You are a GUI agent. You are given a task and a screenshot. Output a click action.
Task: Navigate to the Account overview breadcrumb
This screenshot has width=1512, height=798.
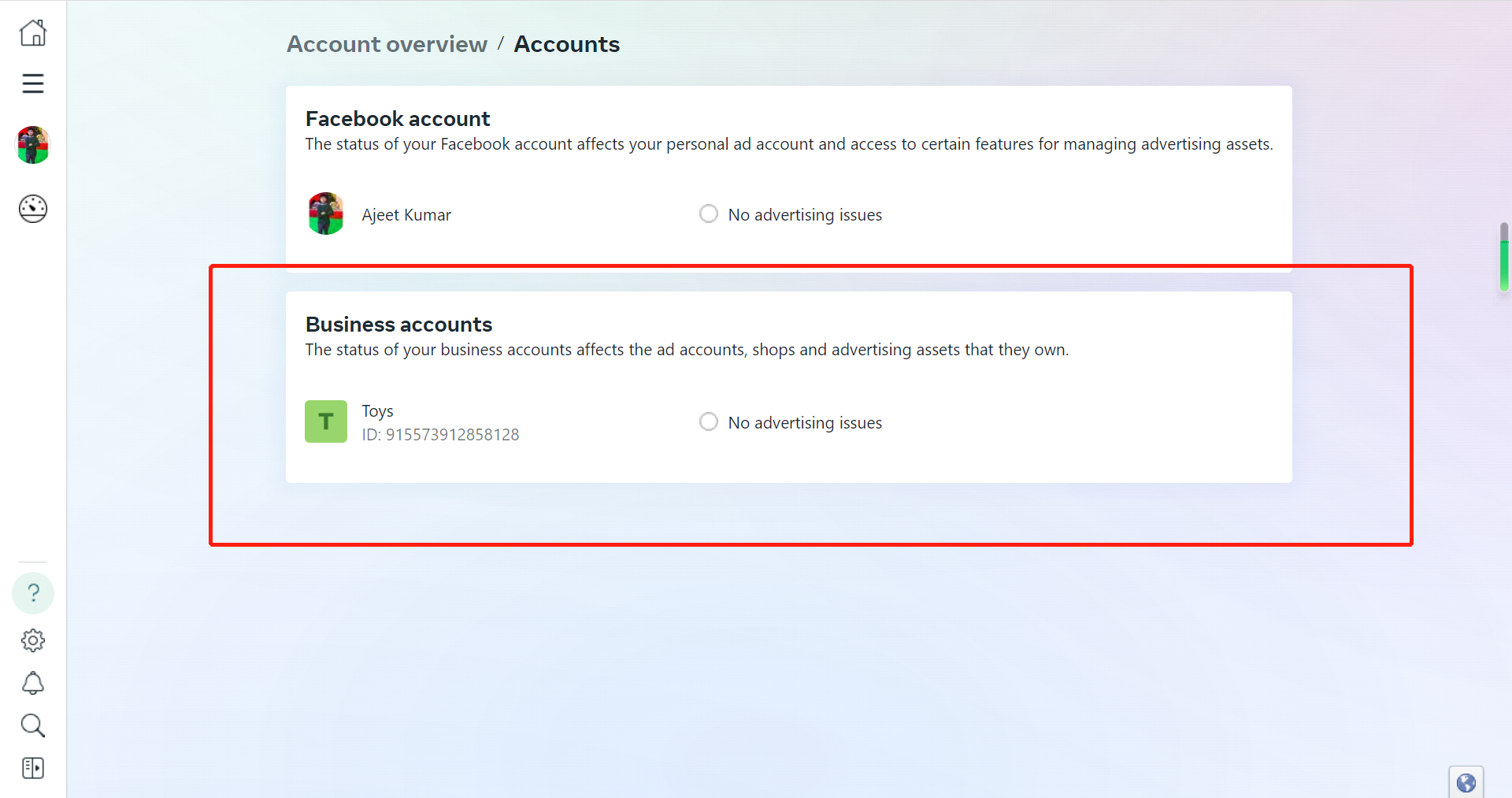point(387,44)
